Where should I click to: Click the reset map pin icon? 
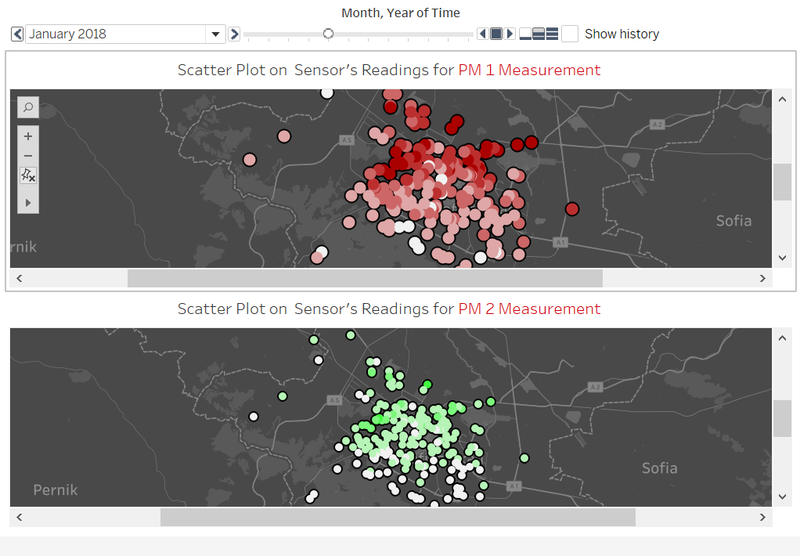click(28, 175)
